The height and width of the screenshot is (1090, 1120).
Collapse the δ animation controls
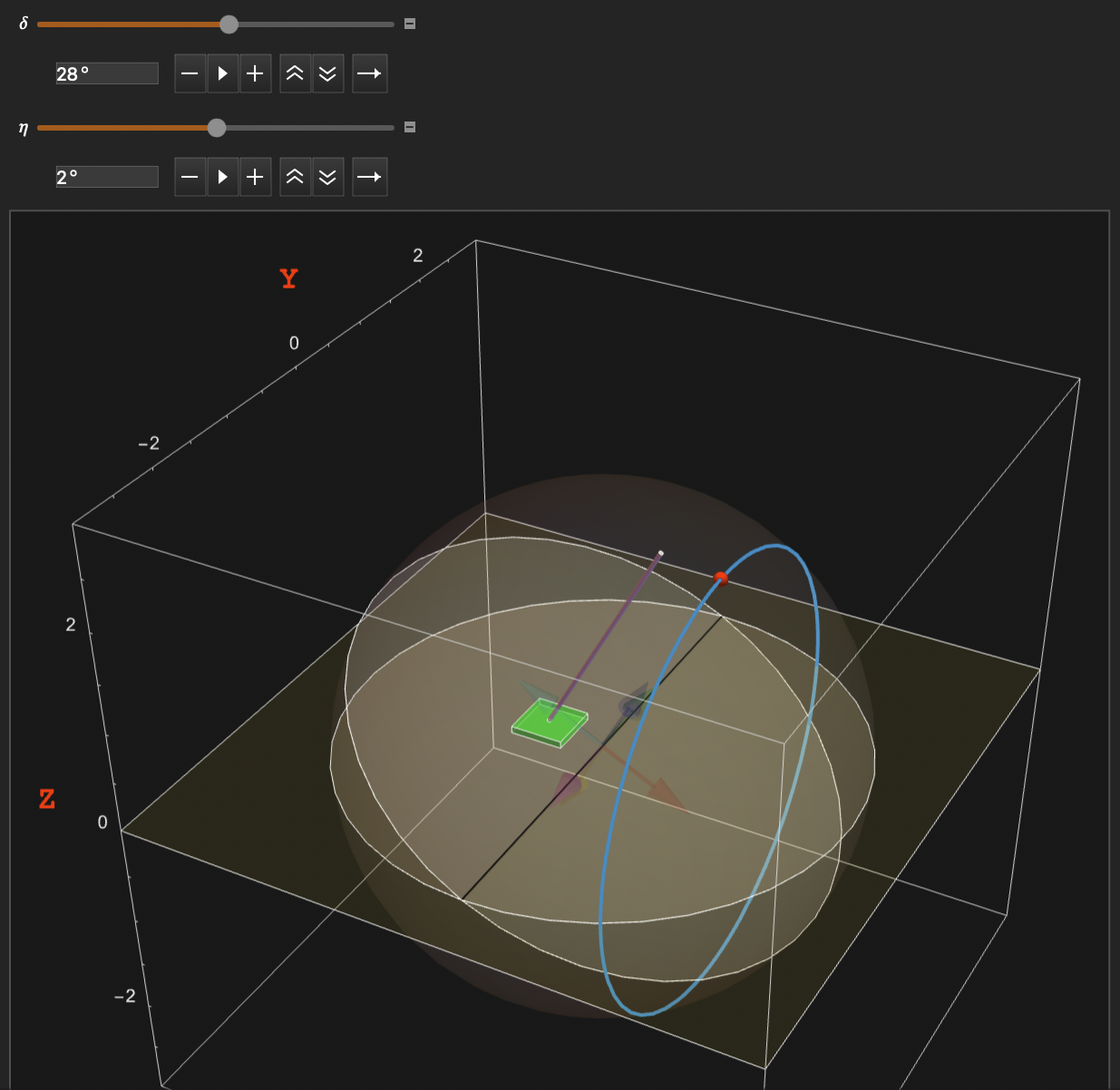410,24
